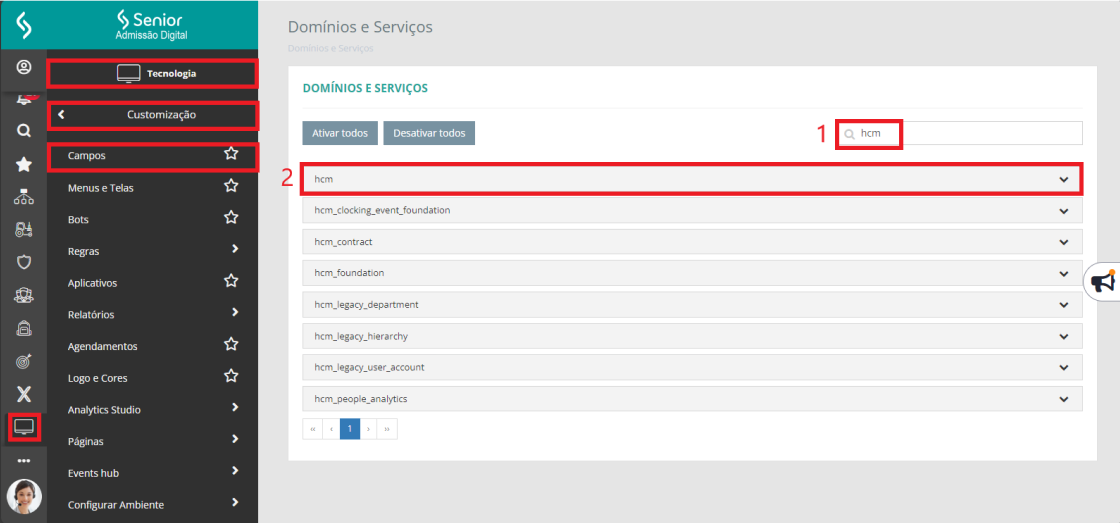
Task: Open the target goals icon
Action: click(x=24, y=361)
